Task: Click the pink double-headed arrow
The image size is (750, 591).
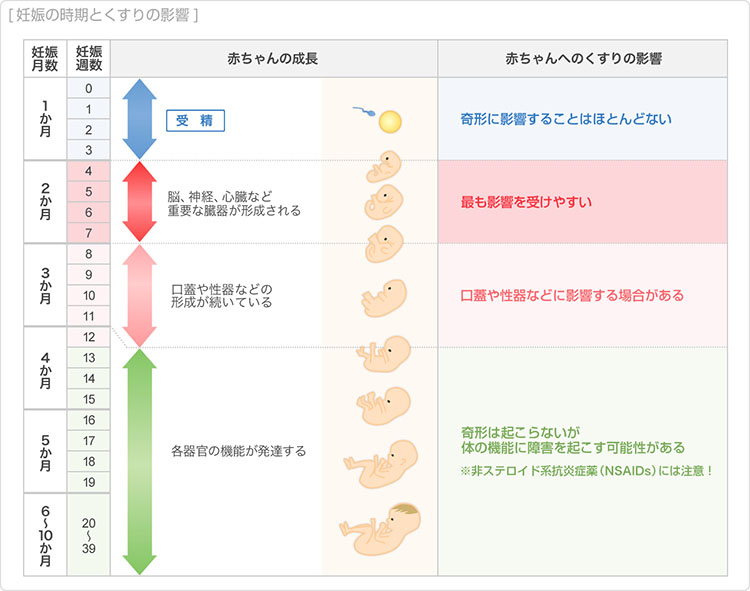Action: pyautogui.click(x=139, y=295)
